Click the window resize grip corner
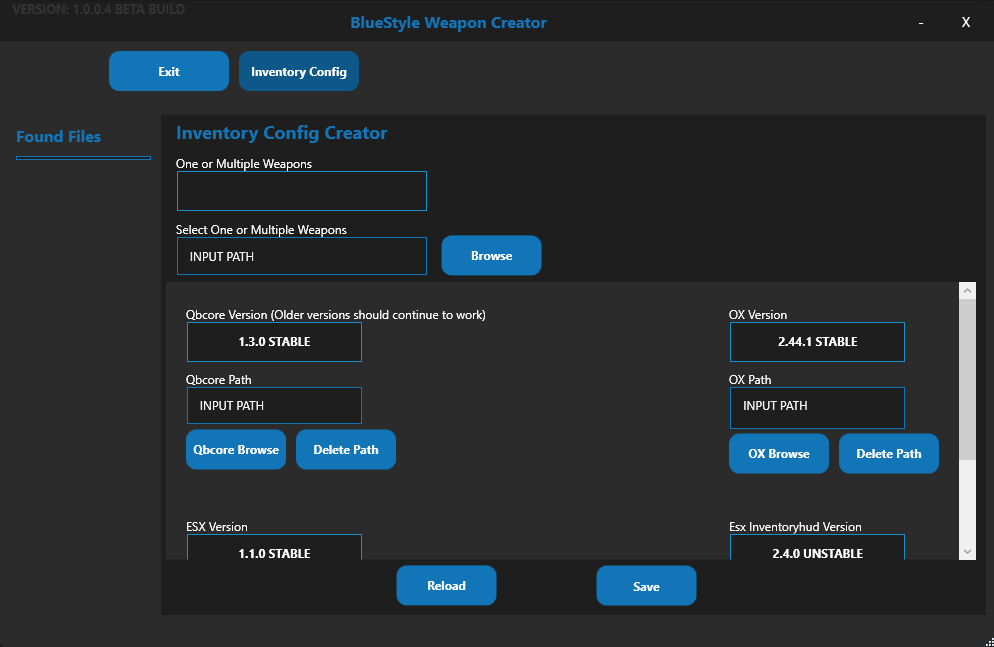Viewport: 994px width, 647px height. pyautogui.click(x=989, y=642)
